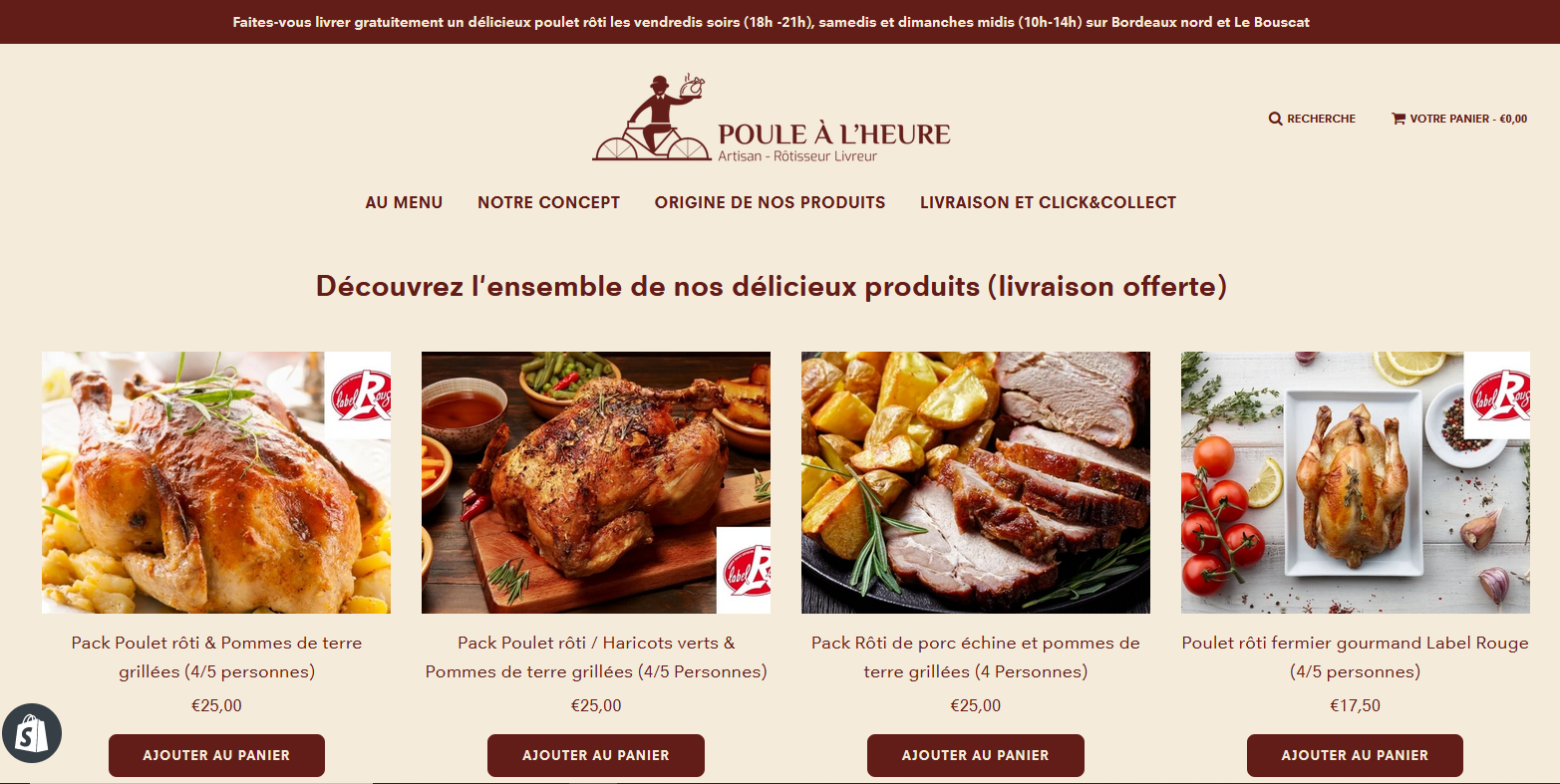
Task: Click the shopping cart icon
Action: tap(1399, 118)
